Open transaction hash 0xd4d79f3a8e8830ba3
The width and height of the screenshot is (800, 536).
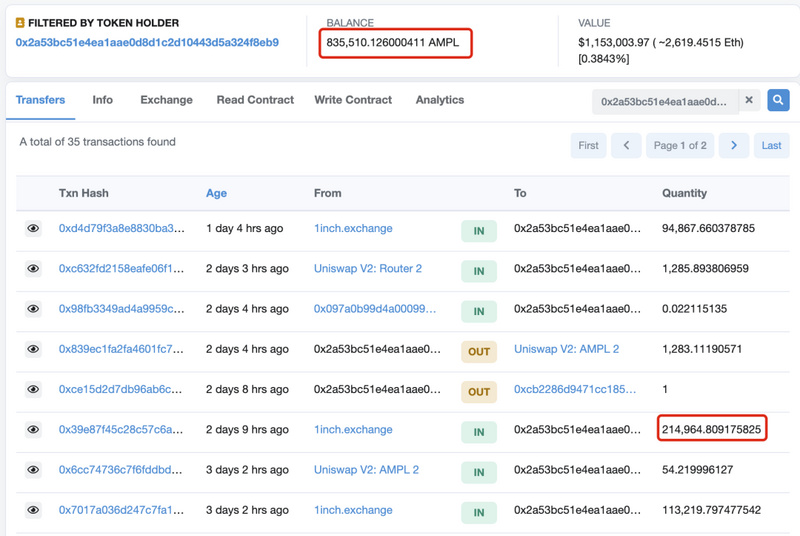pyautogui.click(x=121, y=228)
